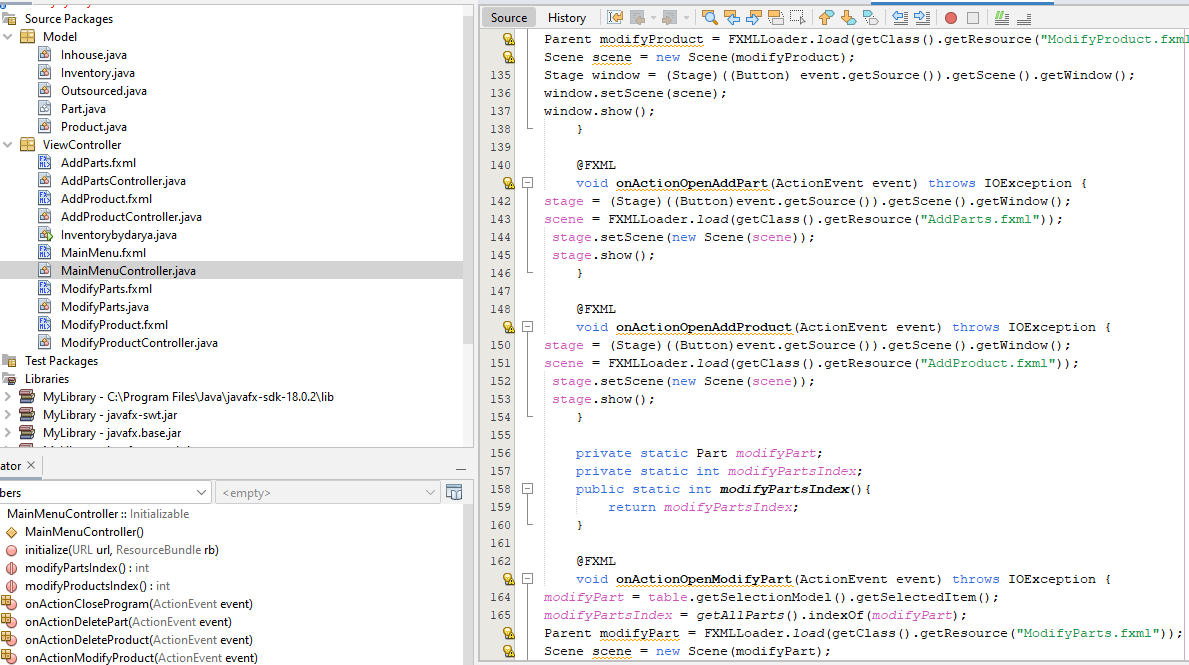Viewport: 1189px width, 665px height.
Task: Select onActionDeleteProduct in Navigator
Action: (139, 640)
